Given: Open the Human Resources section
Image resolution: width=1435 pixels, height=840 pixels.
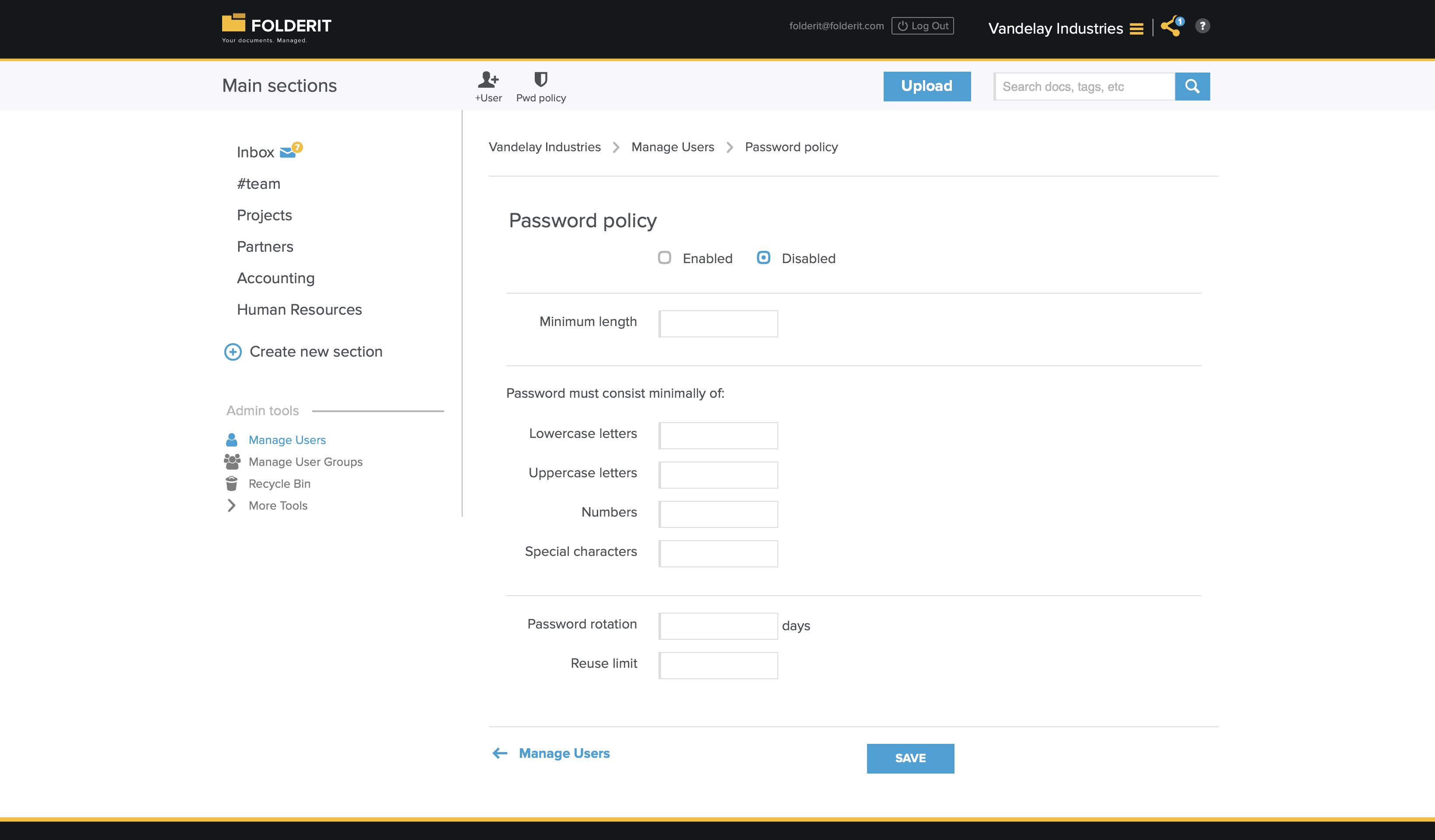Looking at the screenshot, I should pyautogui.click(x=299, y=309).
